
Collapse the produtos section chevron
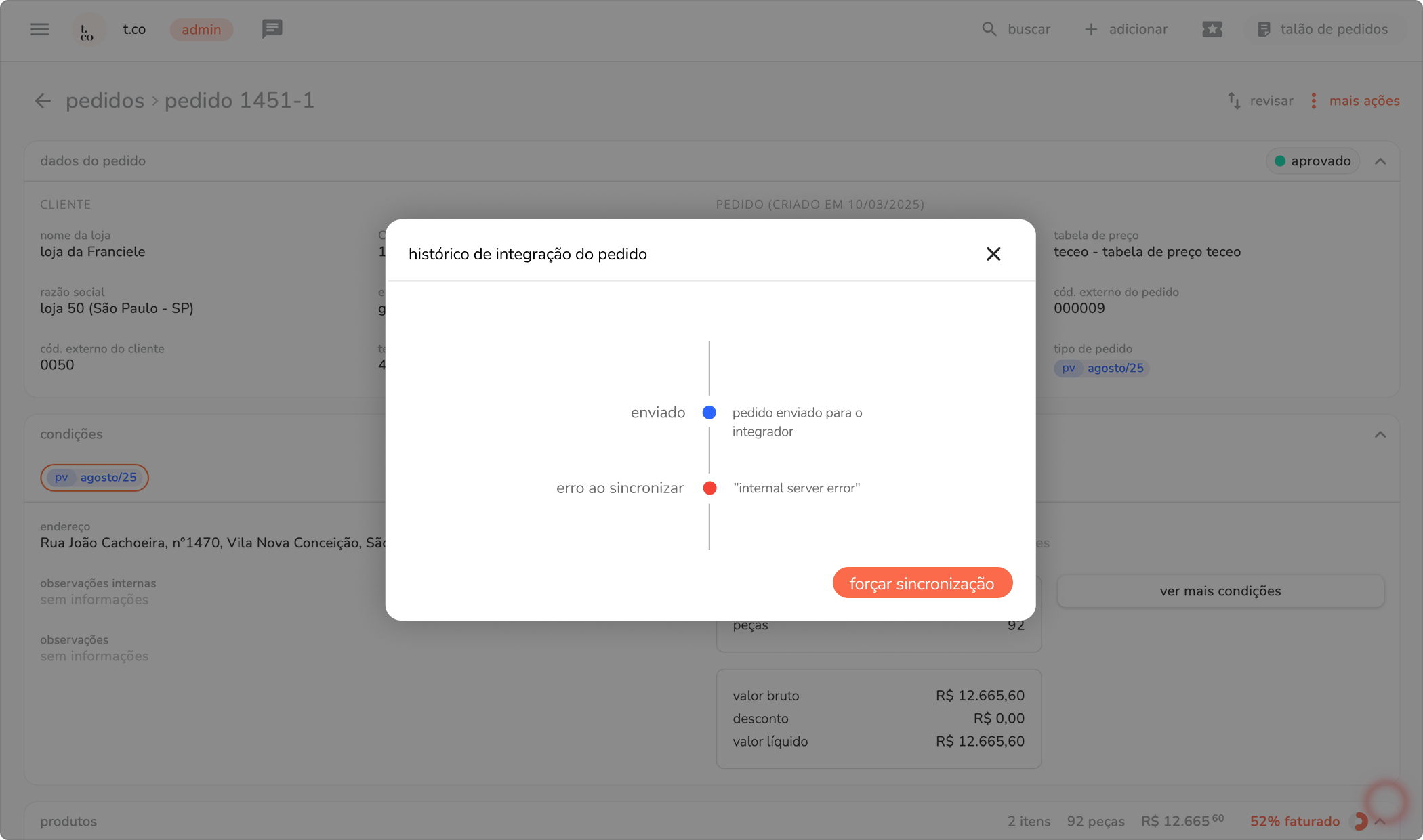point(1380,822)
